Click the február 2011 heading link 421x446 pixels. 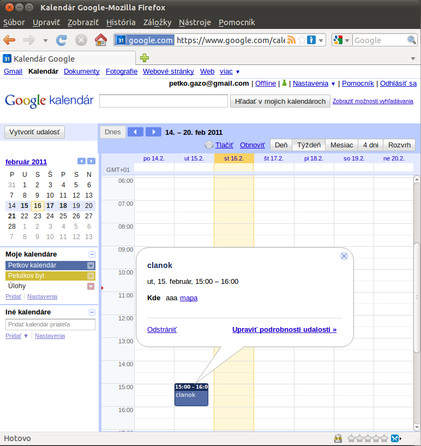26,162
